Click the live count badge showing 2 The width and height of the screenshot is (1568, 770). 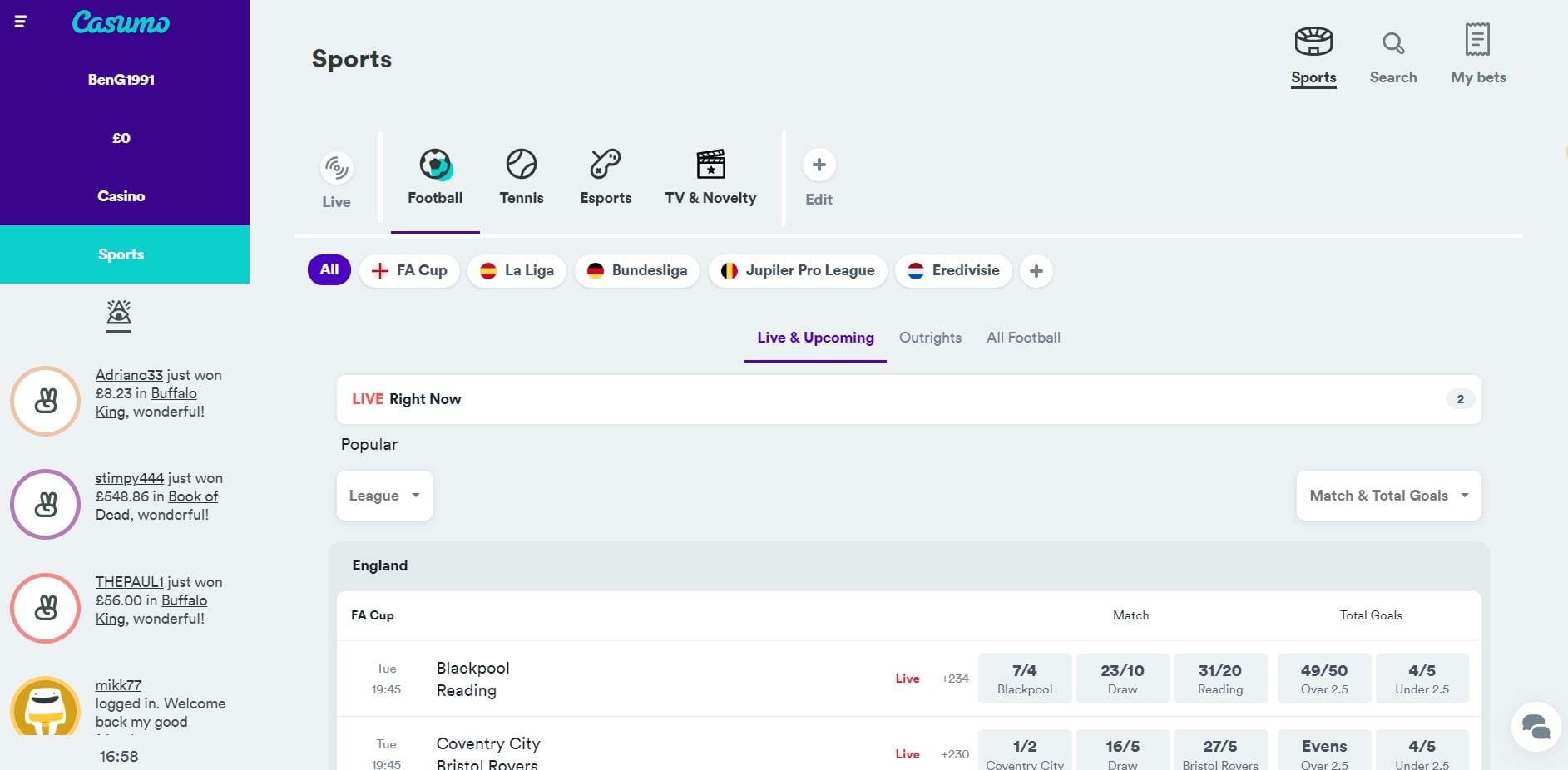click(1460, 399)
